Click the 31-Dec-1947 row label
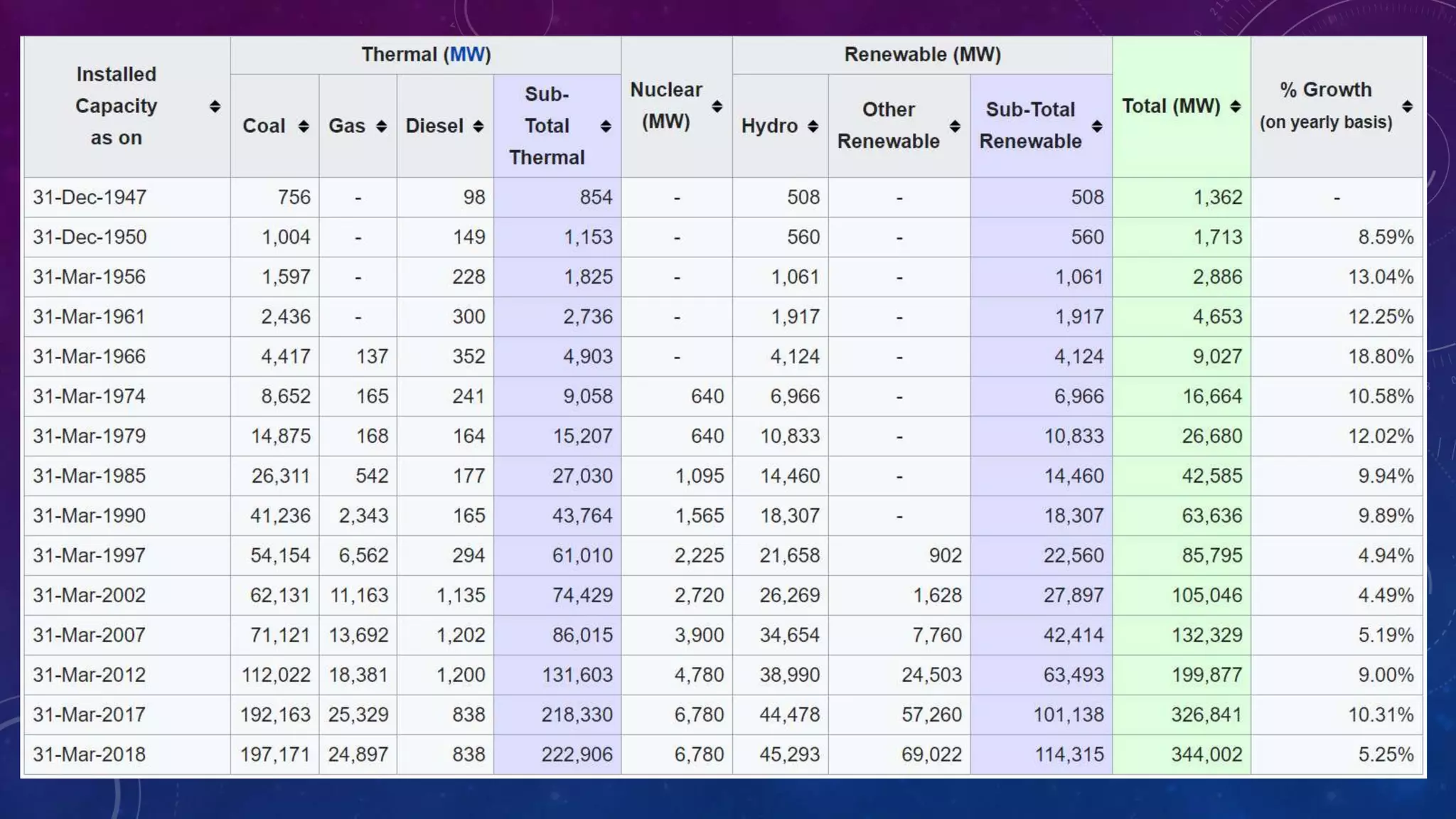 [x=90, y=197]
